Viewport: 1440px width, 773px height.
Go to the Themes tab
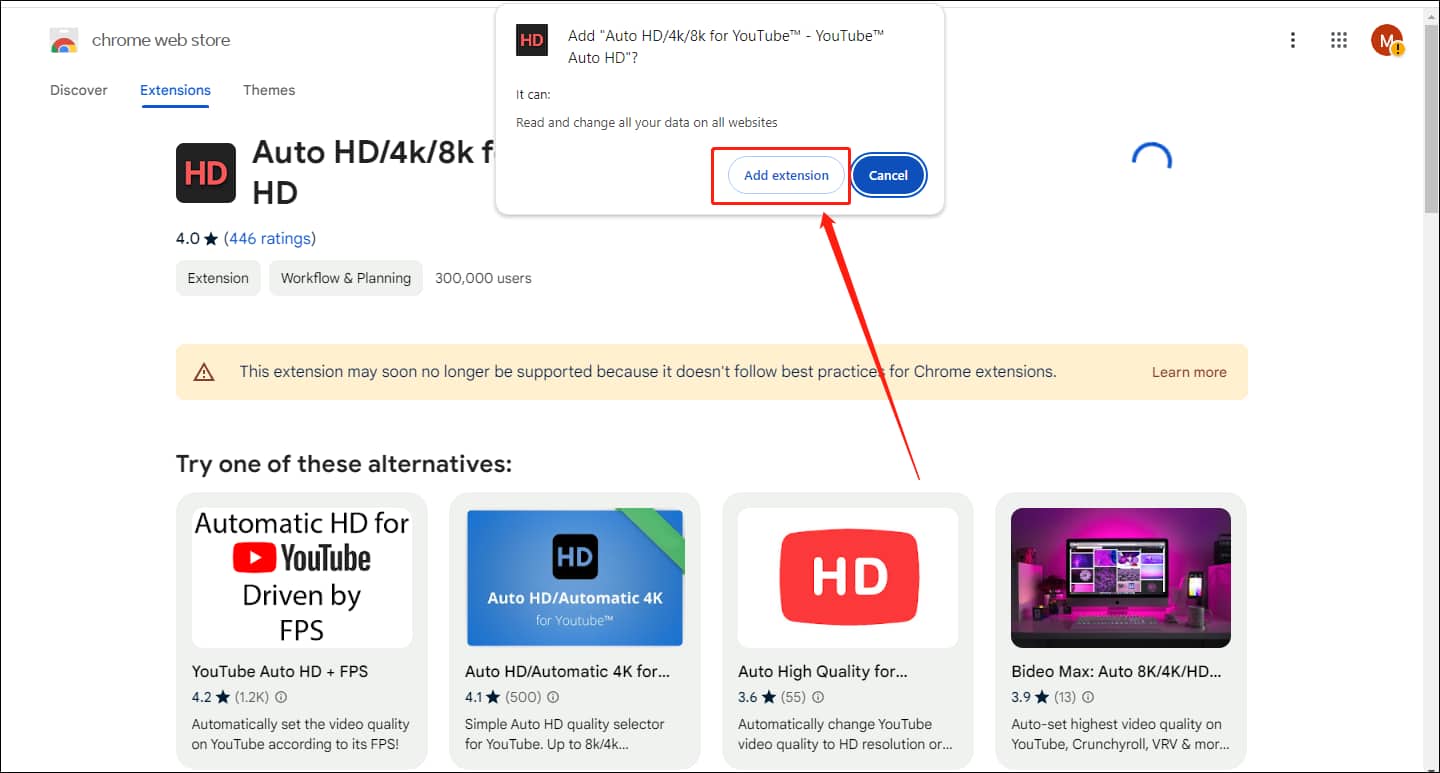pos(269,90)
